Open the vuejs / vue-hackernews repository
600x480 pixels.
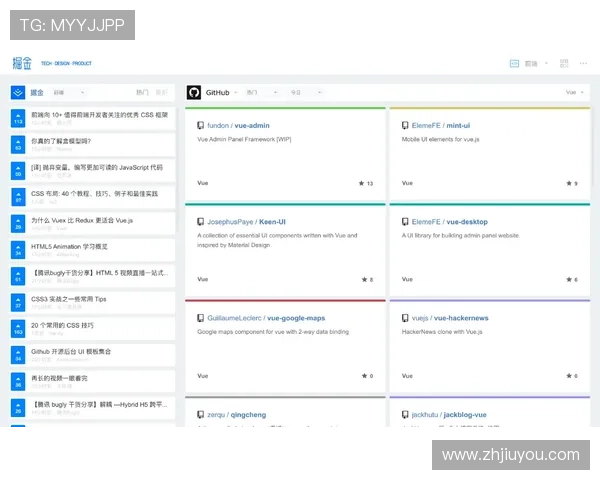point(450,318)
